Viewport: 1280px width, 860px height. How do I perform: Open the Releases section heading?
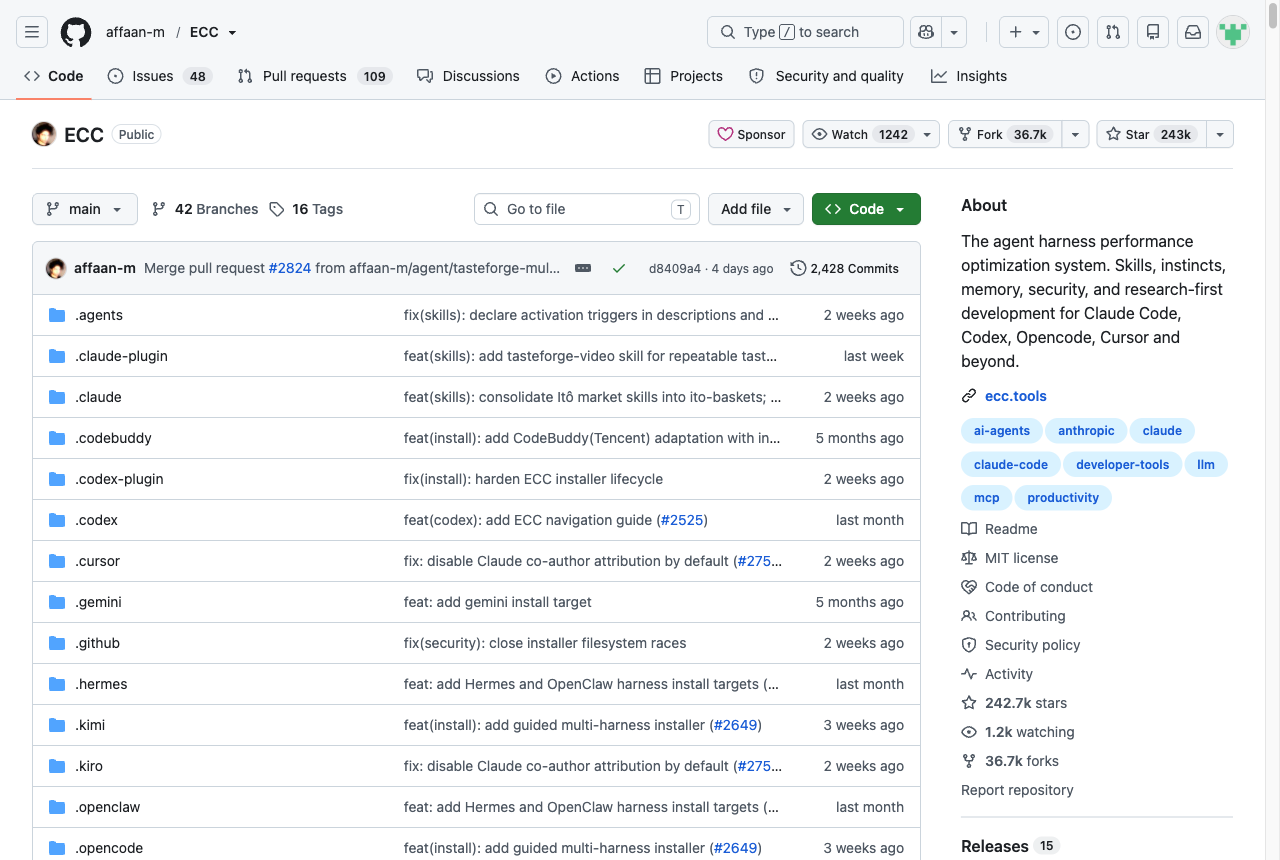(995, 846)
